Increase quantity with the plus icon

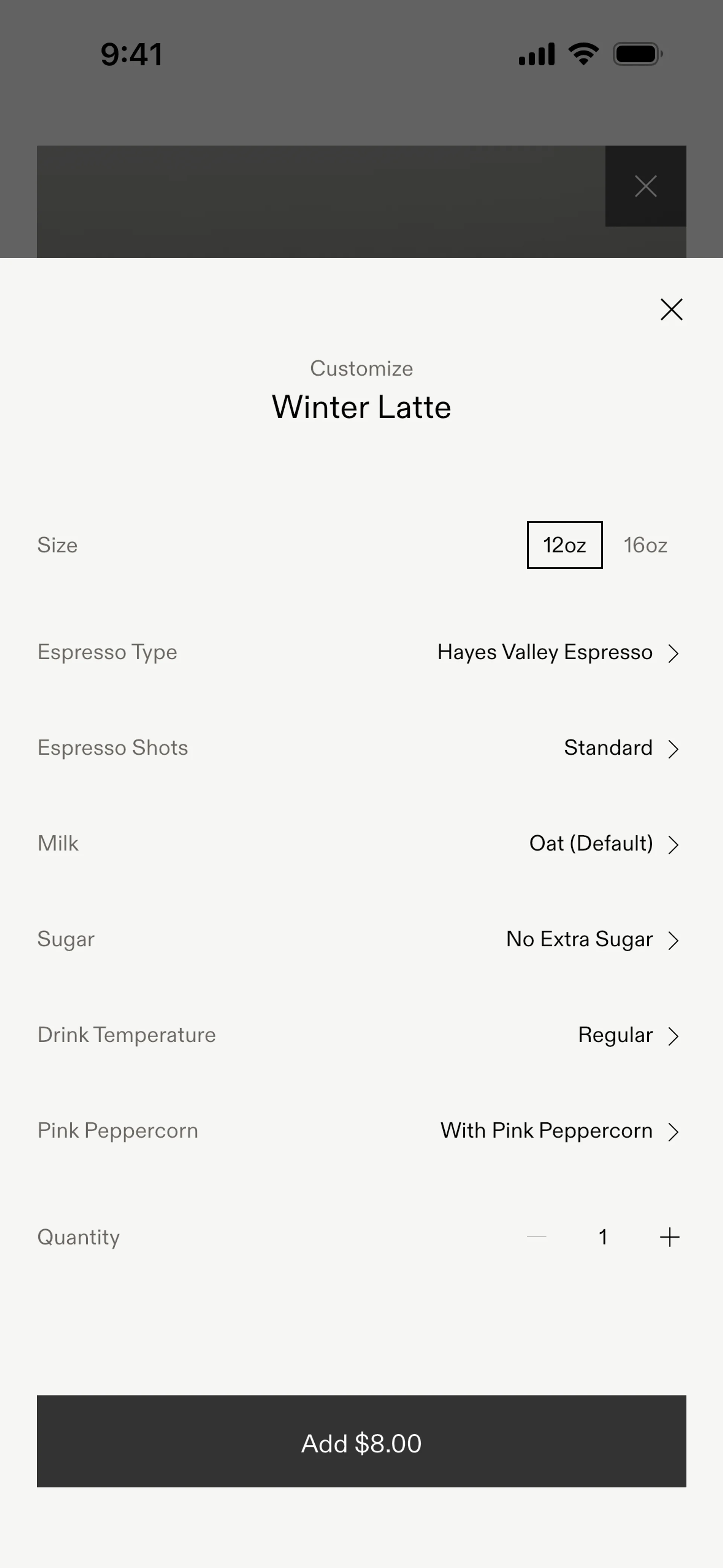point(670,1237)
